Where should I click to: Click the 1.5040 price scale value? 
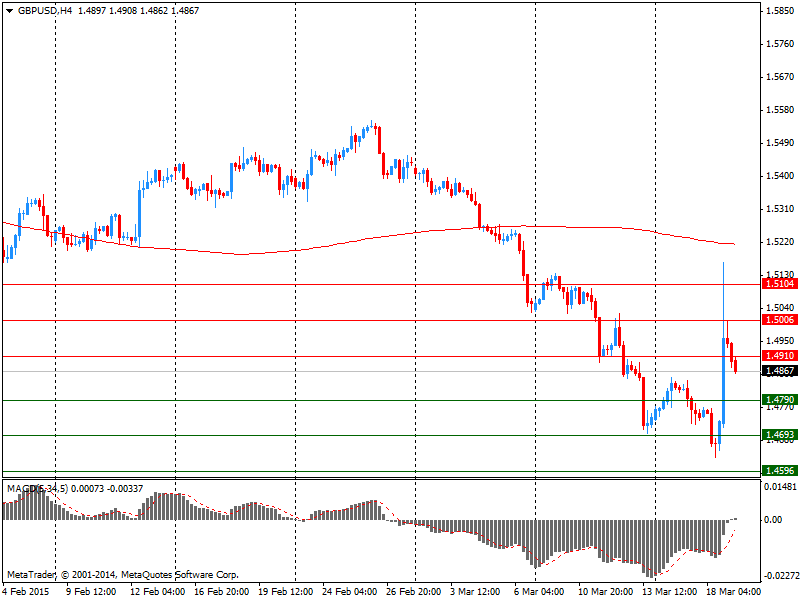point(780,308)
